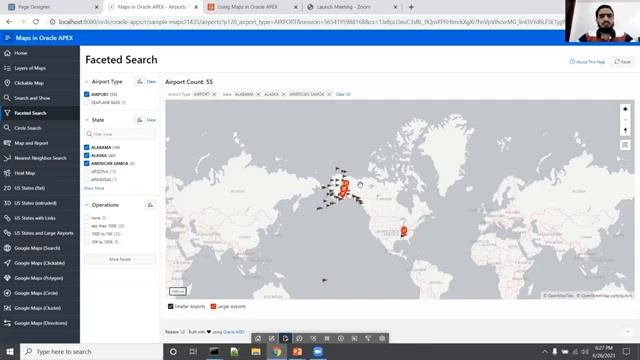Open the About This Page link

pyautogui.click(x=587, y=62)
